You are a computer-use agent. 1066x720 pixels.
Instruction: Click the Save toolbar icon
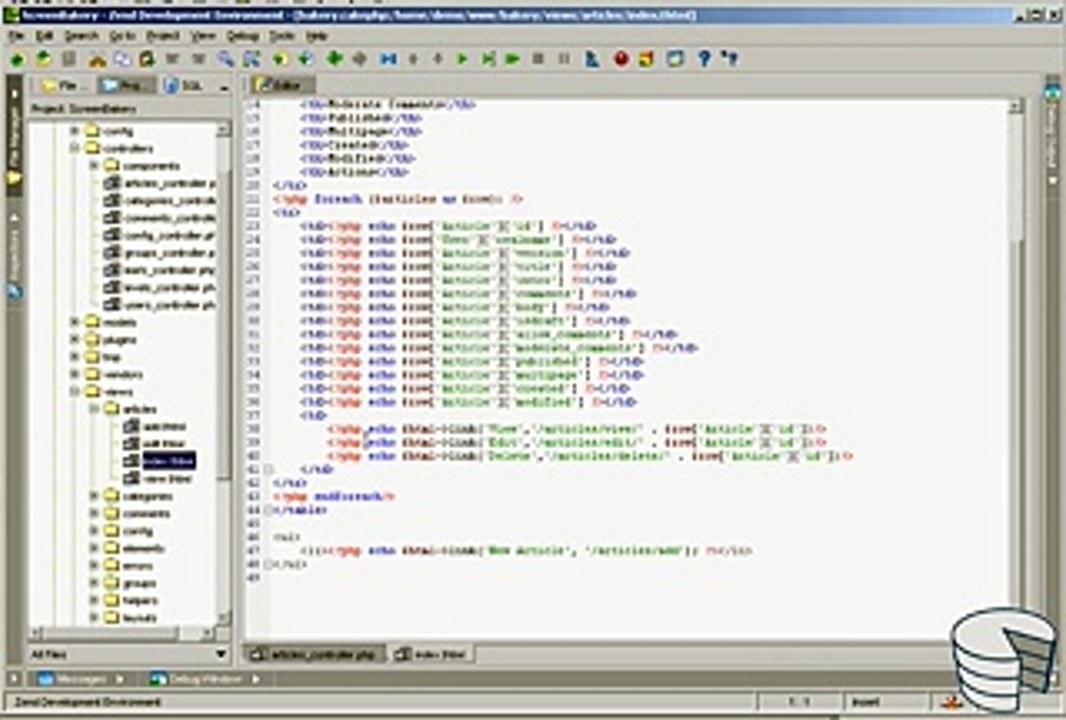[x=69, y=59]
